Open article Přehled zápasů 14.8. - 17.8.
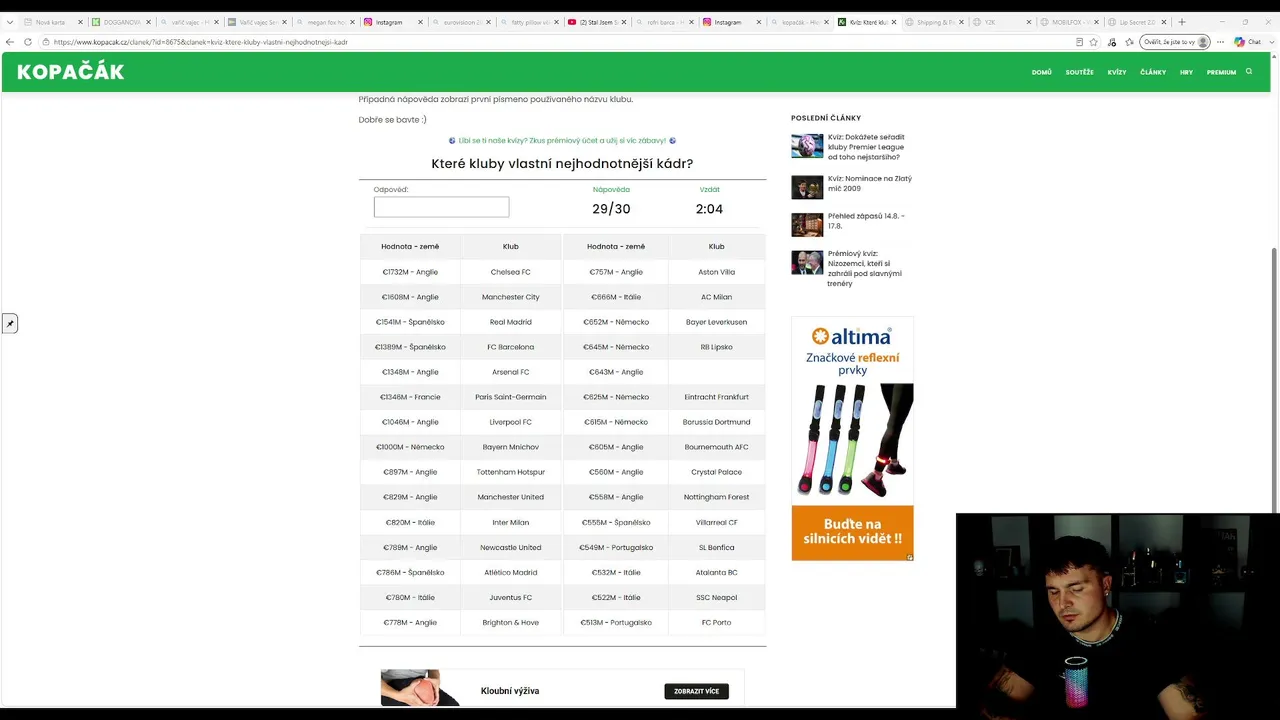 point(866,221)
